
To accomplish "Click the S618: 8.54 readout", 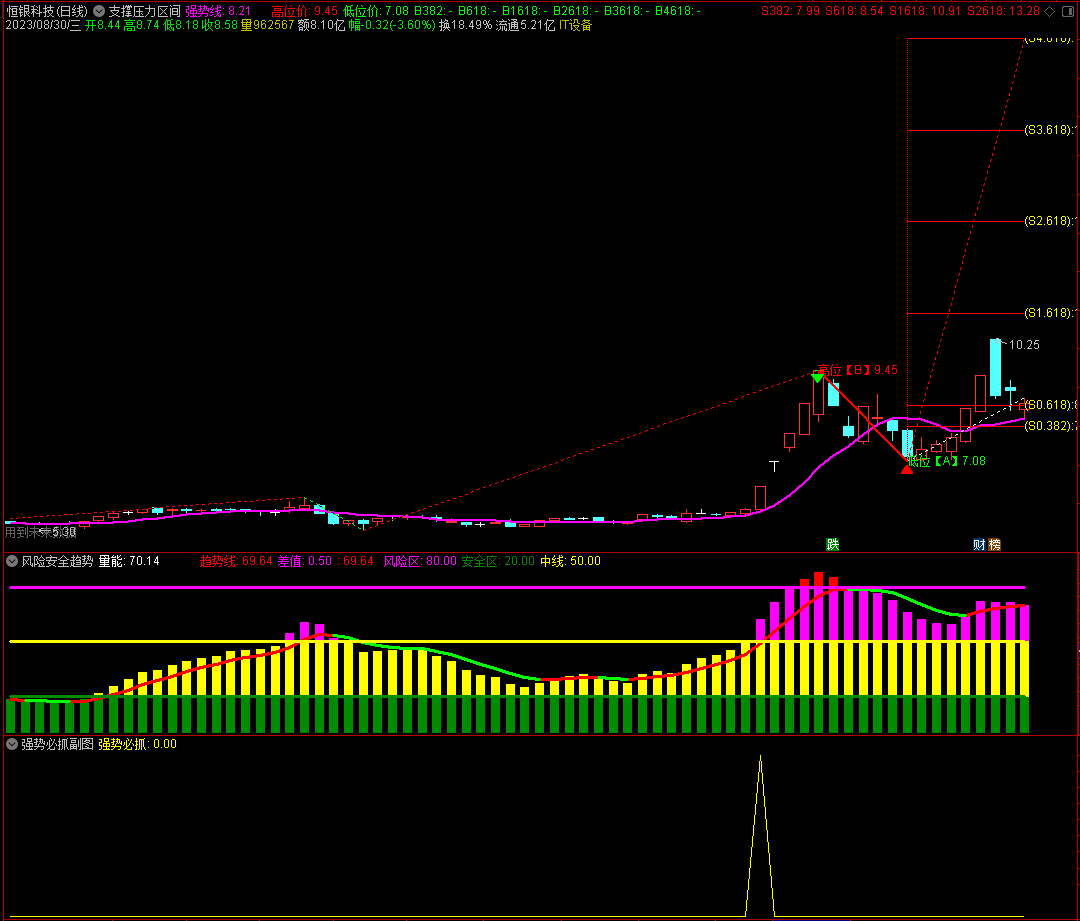I will point(854,11).
